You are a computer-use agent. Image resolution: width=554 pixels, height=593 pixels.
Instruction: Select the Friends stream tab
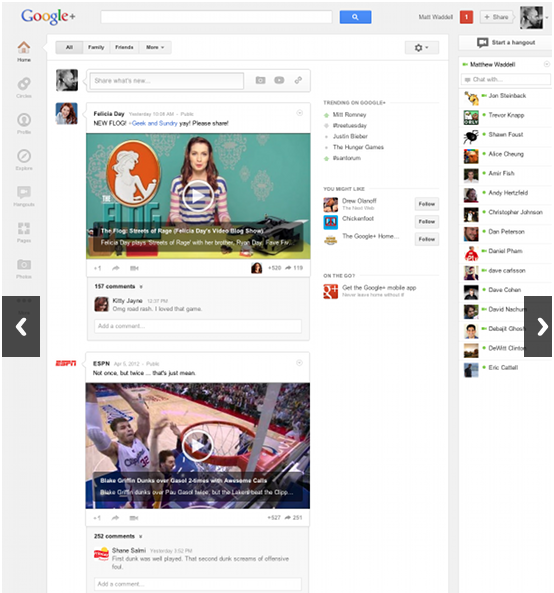click(x=124, y=47)
